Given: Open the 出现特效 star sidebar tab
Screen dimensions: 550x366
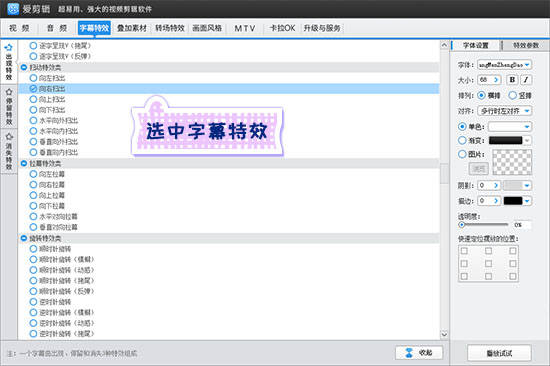Looking at the screenshot, I should click(9, 62).
